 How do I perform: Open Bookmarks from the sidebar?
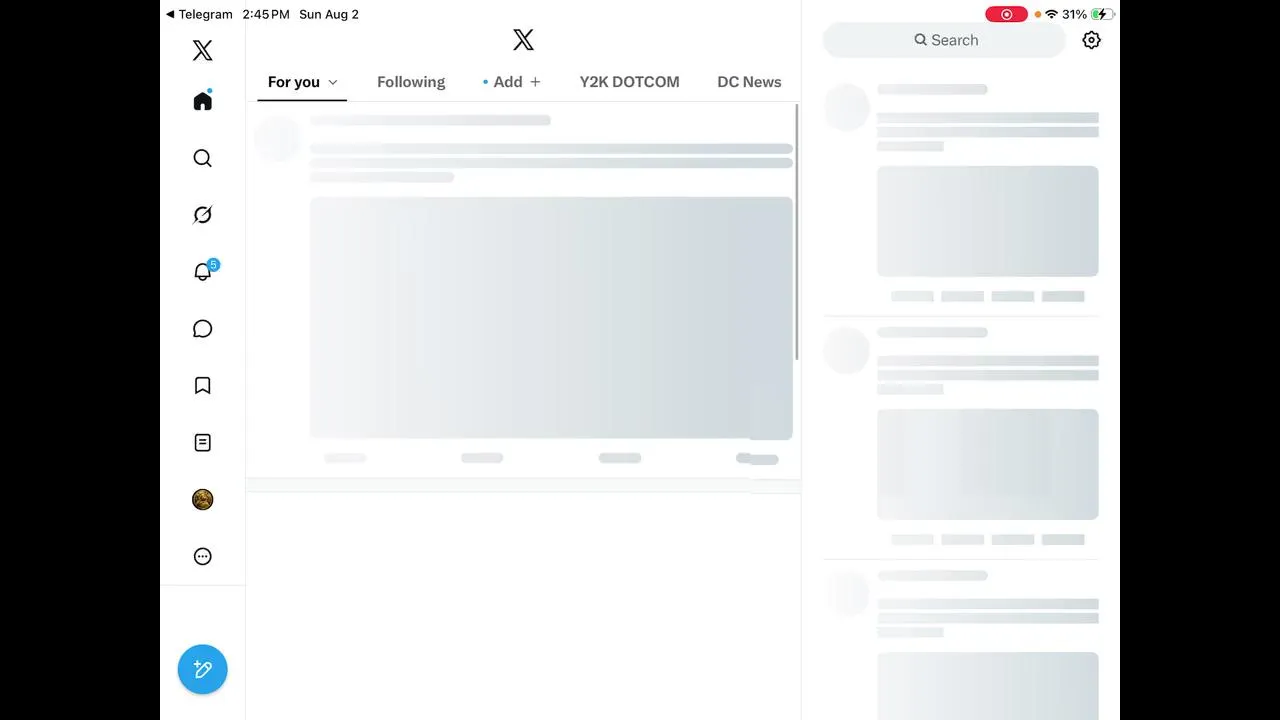tap(202, 386)
